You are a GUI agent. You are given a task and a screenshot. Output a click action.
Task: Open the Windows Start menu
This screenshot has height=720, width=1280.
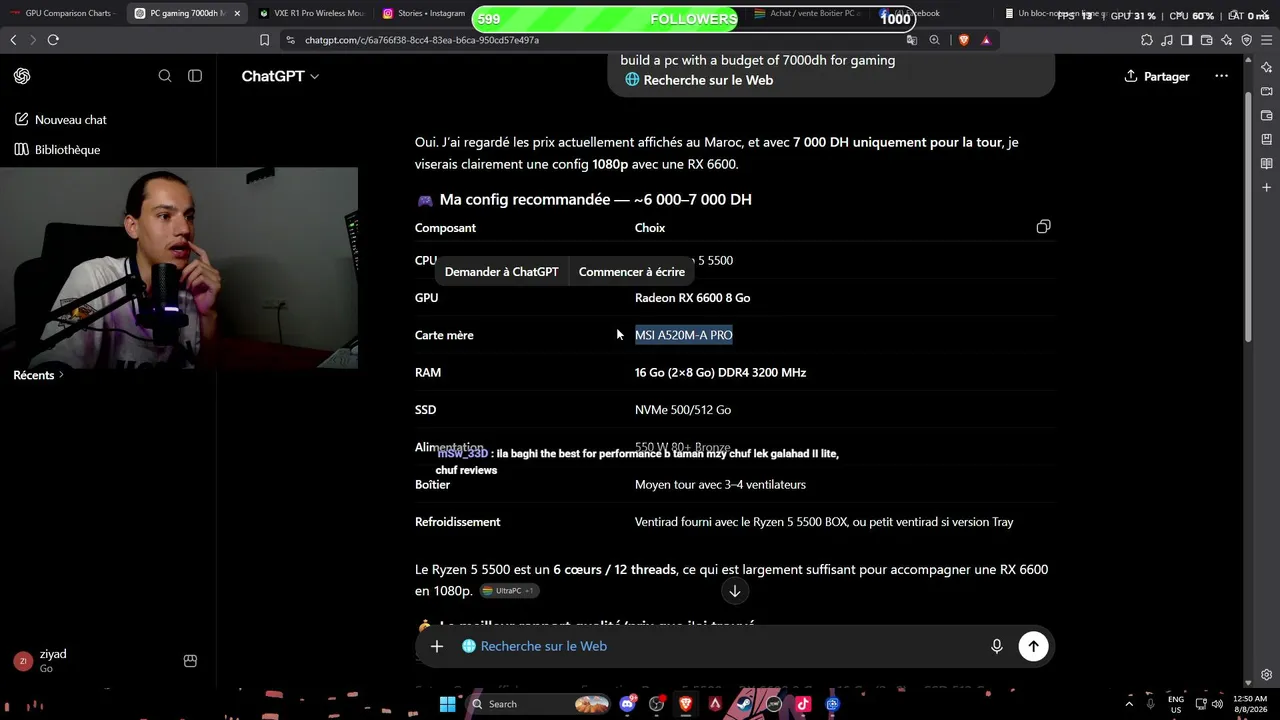448,704
